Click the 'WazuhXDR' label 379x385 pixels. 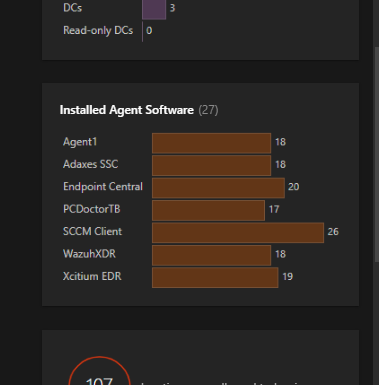pos(89,254)
